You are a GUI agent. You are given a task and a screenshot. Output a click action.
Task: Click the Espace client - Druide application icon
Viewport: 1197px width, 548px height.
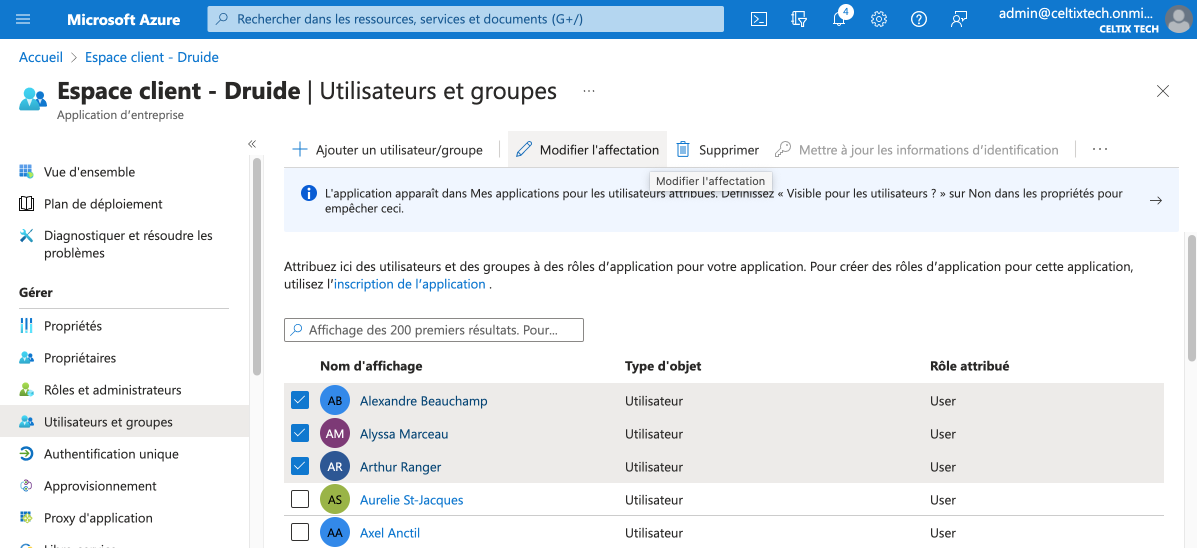tap(33, 99)
